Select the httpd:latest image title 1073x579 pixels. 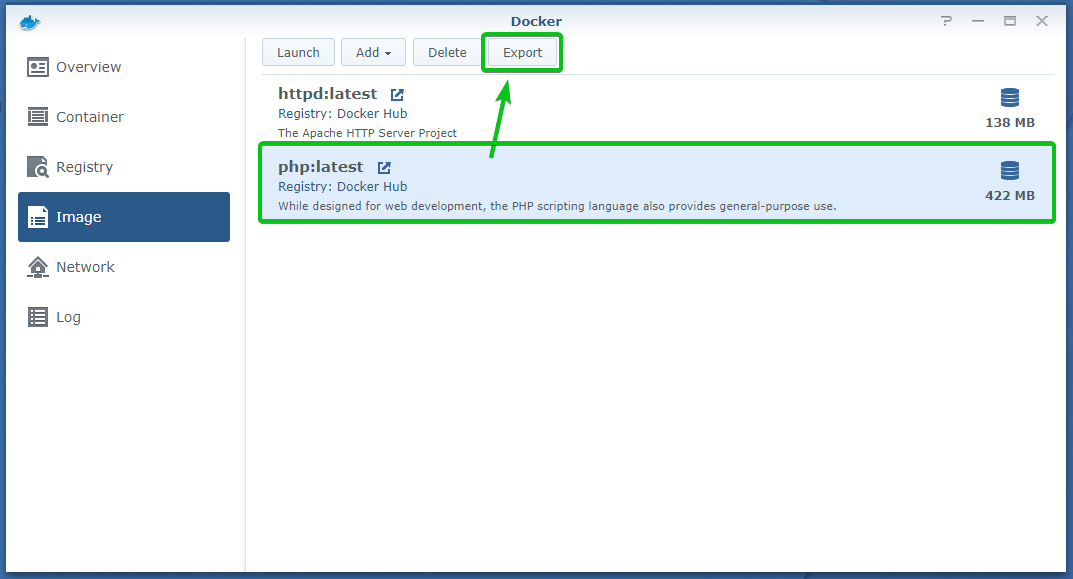[327, 94]
